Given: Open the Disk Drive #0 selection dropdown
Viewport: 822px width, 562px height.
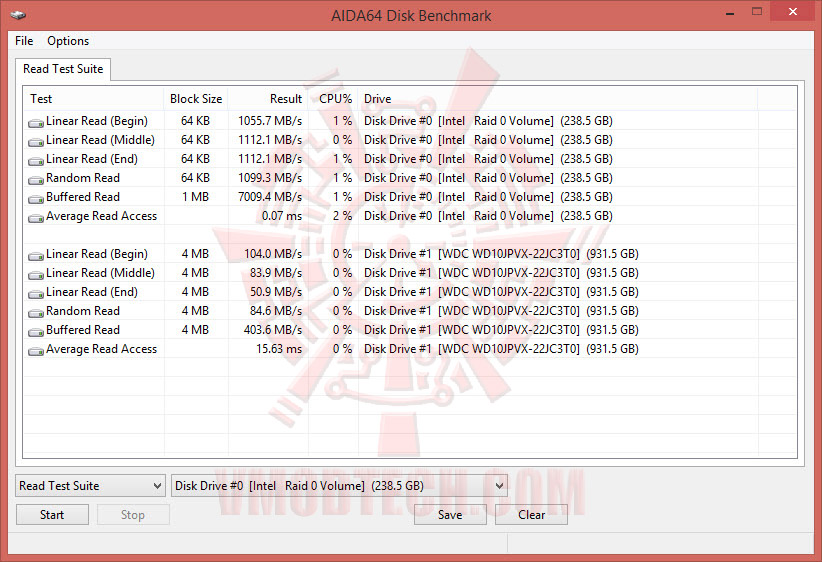Looking at the screenshot, I should 339,485.
